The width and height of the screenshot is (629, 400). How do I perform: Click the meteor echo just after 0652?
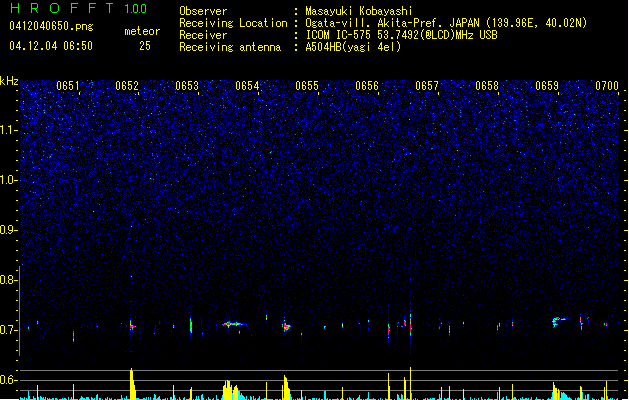point(132,326)
